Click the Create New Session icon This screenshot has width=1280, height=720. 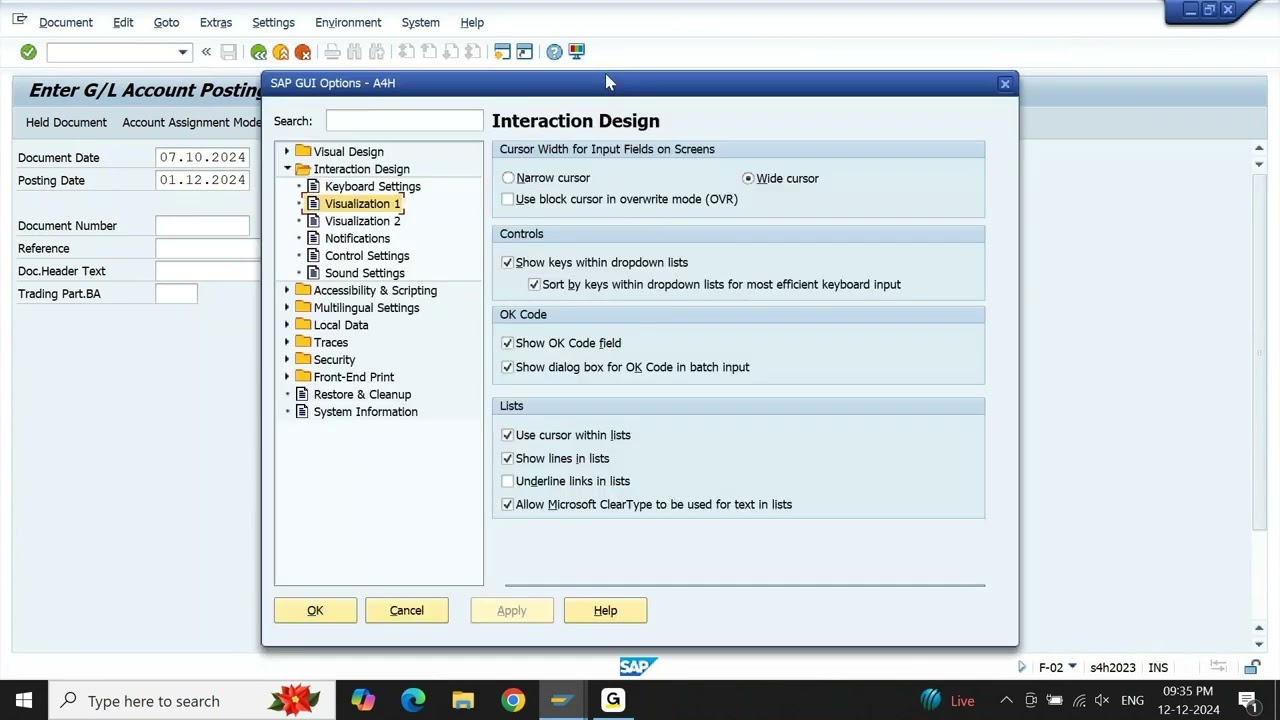coord(502,52)
